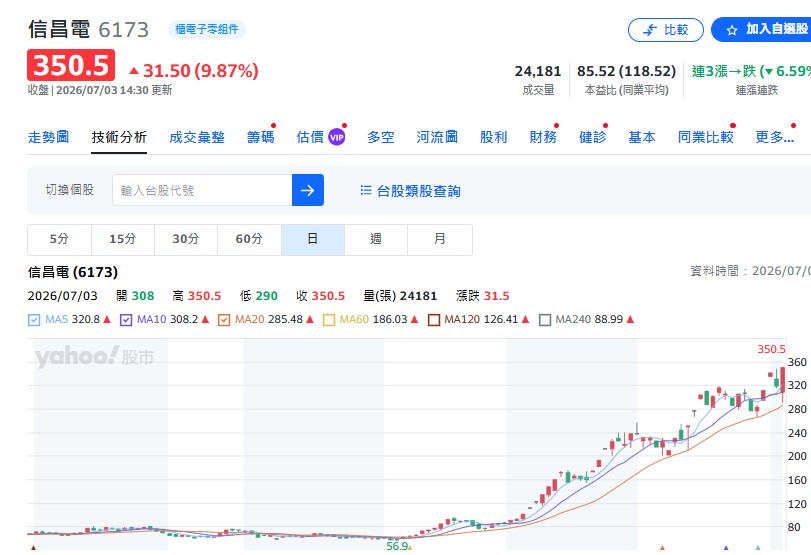Click the compare arrows icon in 比較 button
Viewport: 811px width, 555px height.
click(x=650, y=30)
